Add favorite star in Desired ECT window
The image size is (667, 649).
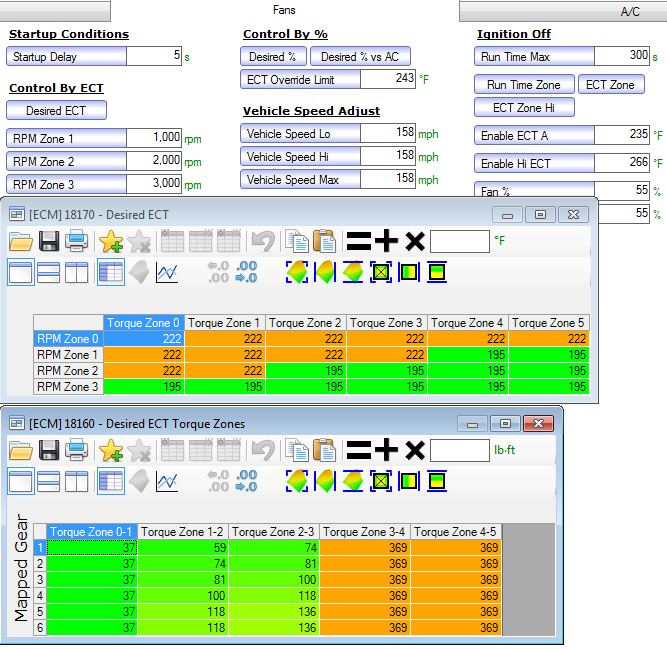tap(110, 240)
